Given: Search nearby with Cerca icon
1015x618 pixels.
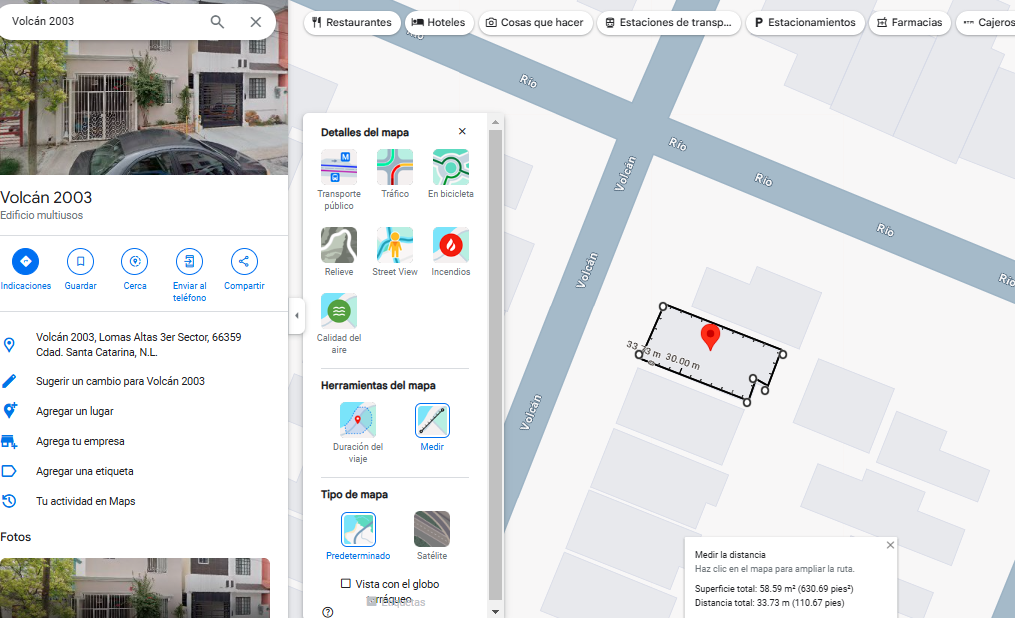Looking at the screenshot, I should click(135, 261).
